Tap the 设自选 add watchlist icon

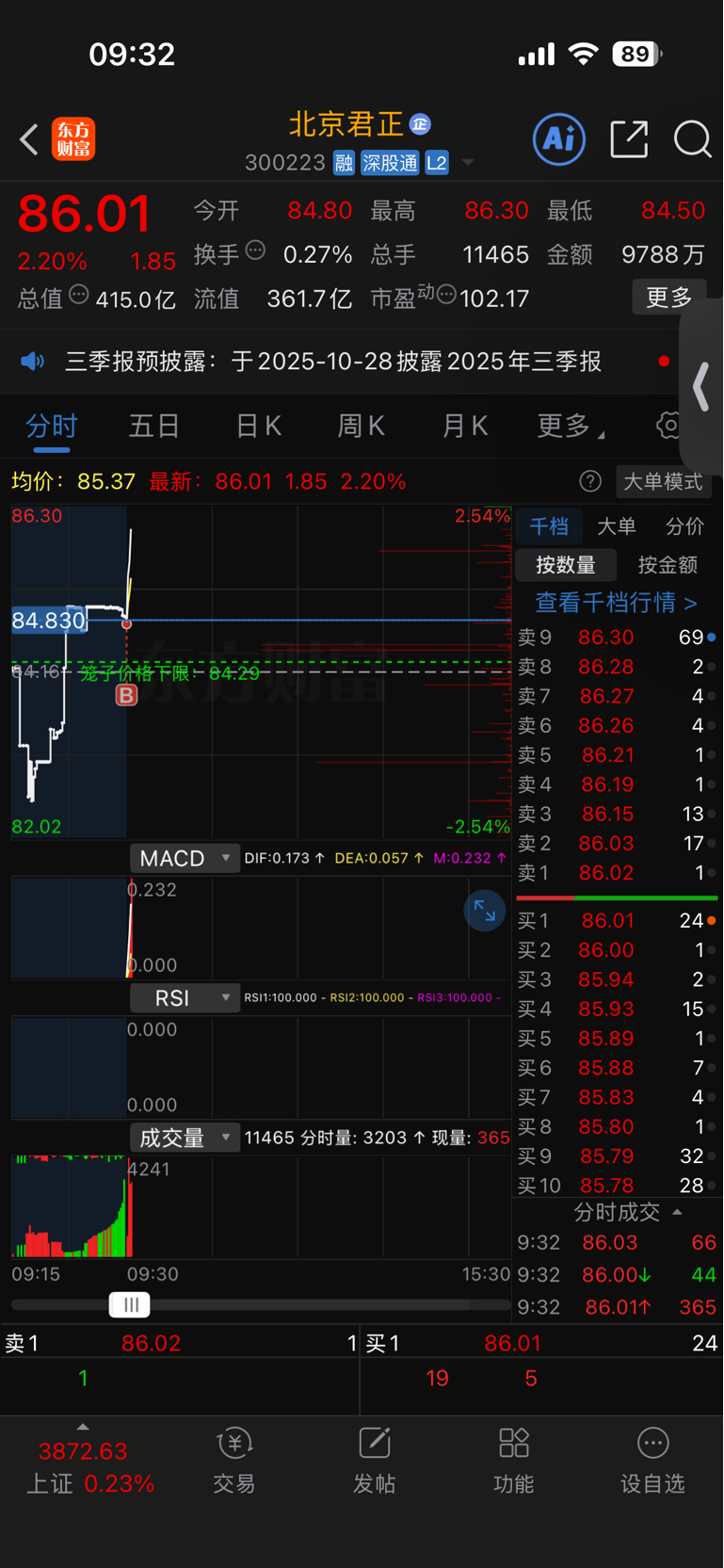click(x=652, y=1461)
